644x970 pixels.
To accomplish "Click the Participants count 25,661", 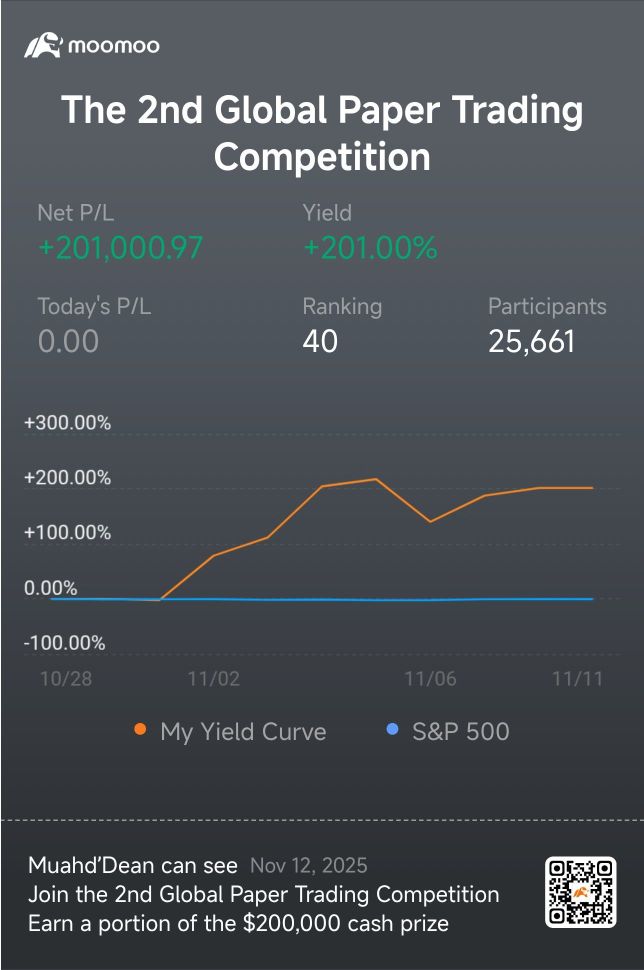I will pyautogui.click(x=531, y=342).
